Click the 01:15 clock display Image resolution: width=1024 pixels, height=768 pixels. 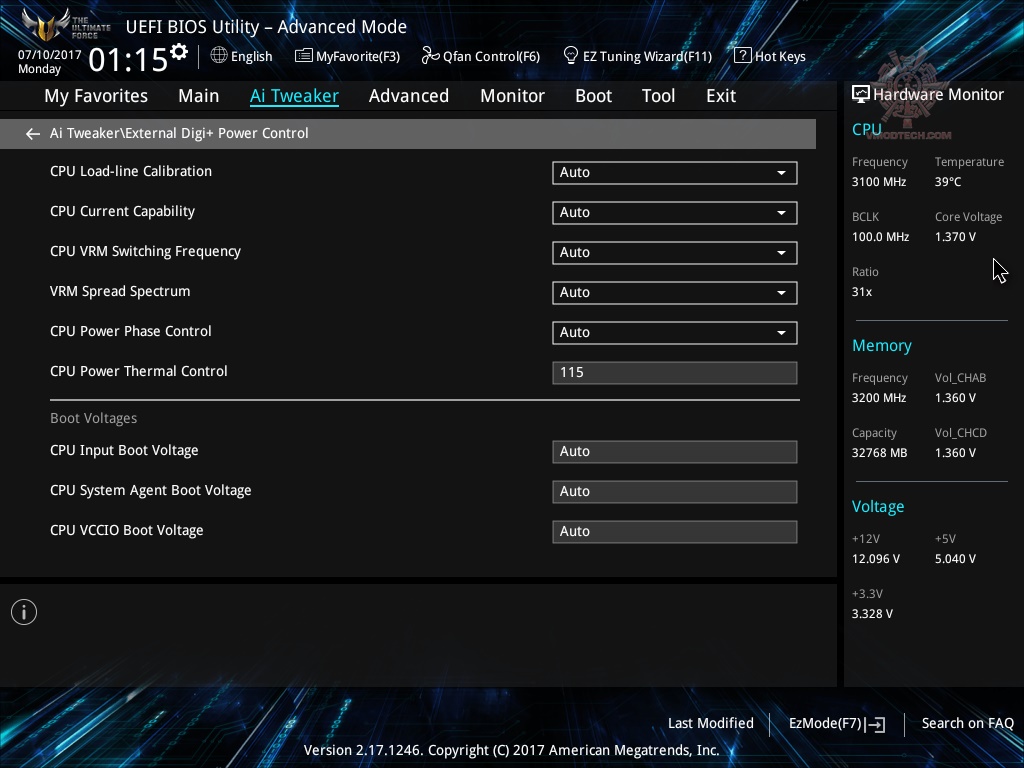click(x=128, y=60)
